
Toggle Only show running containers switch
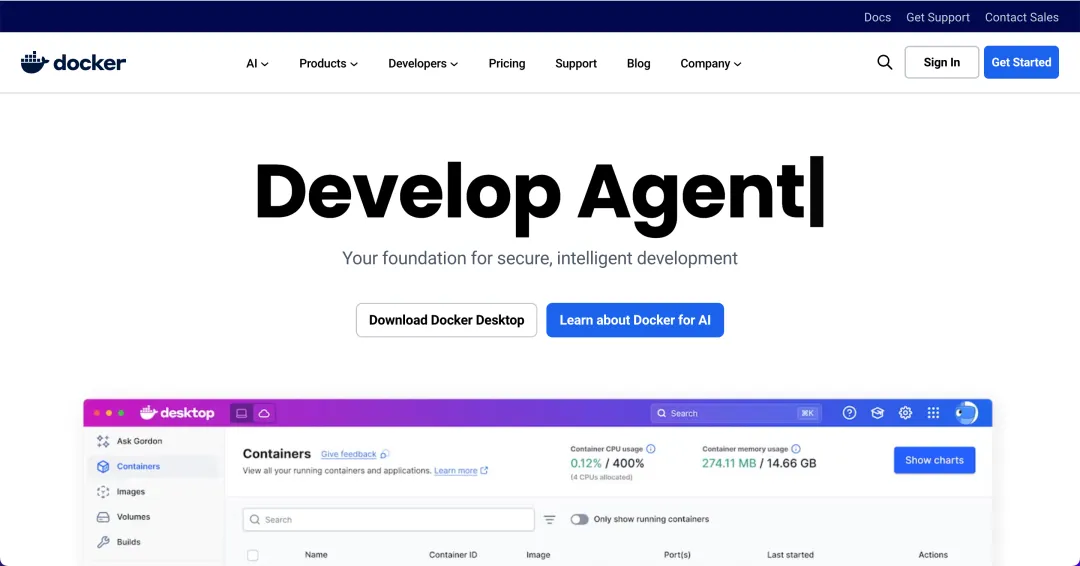579,519
